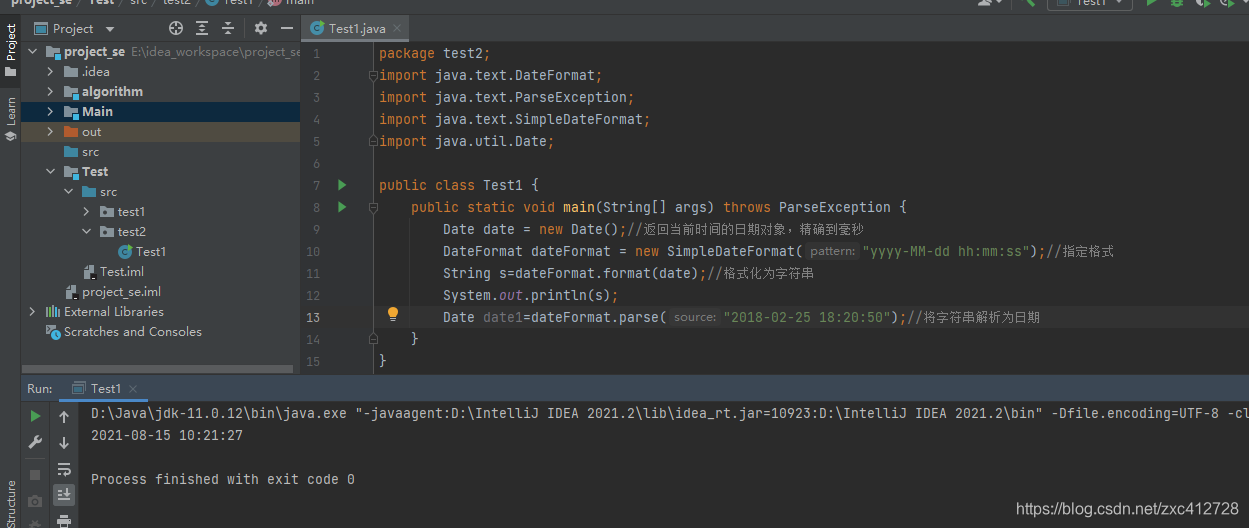Select the top-level src folder

[82, 152]
